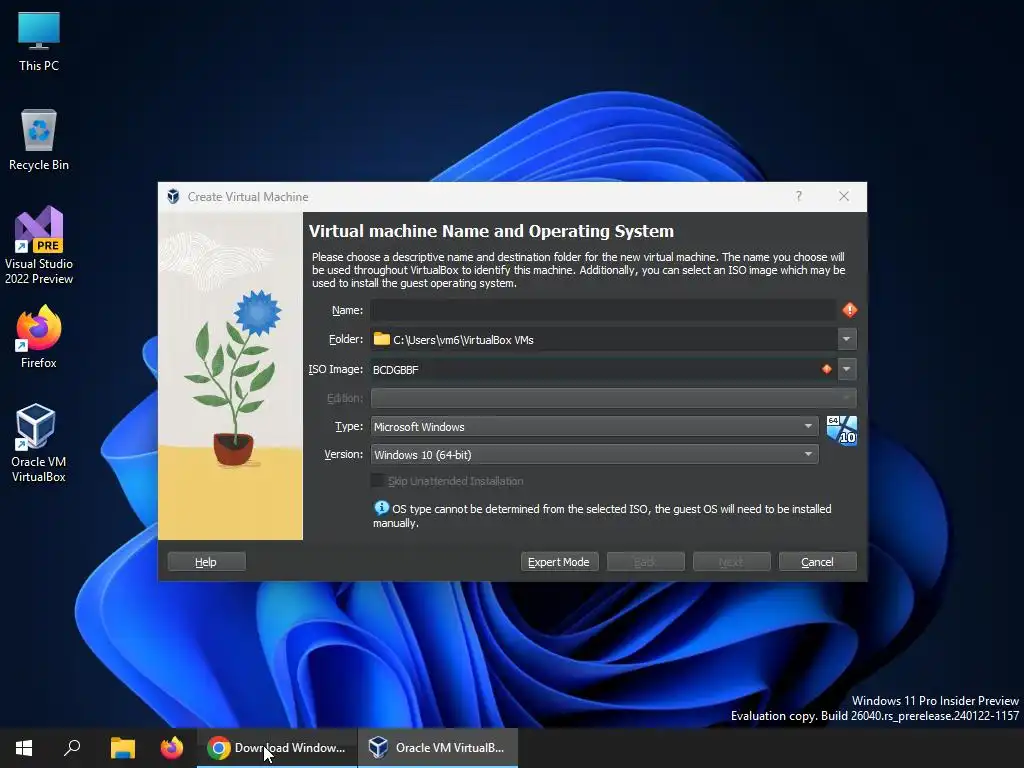1024x768 pixels.
Task: Click the Folder path C:\Users\vm6\VirtualBox VMs
Action: 463,340
